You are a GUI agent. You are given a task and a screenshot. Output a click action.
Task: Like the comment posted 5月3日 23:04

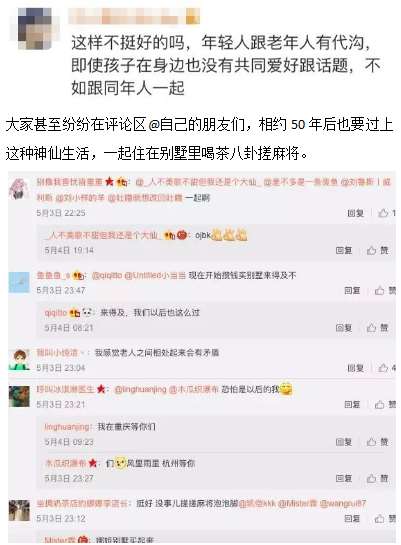point(386,368)
